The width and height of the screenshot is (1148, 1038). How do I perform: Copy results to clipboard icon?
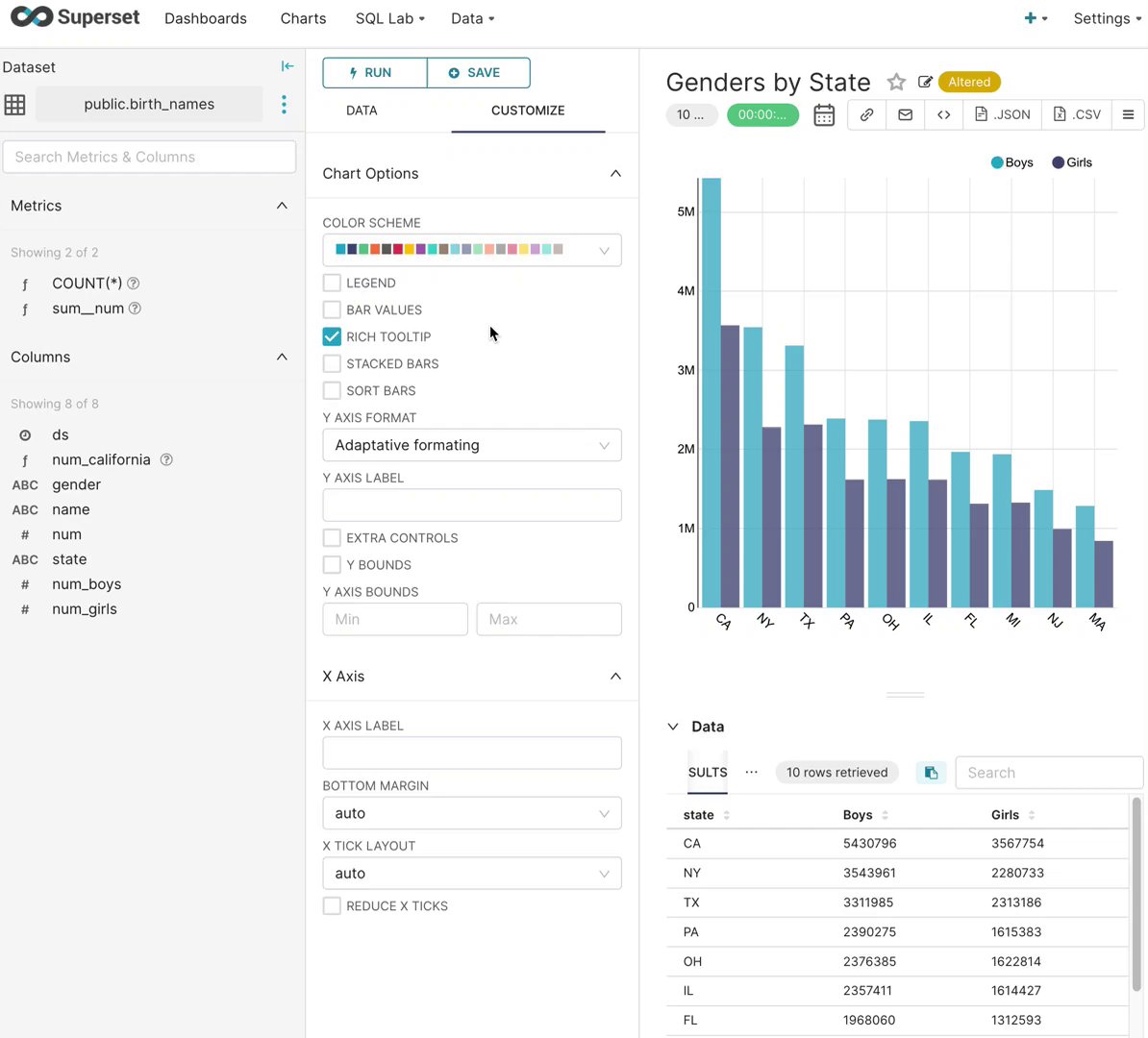(x=931, y=773)
